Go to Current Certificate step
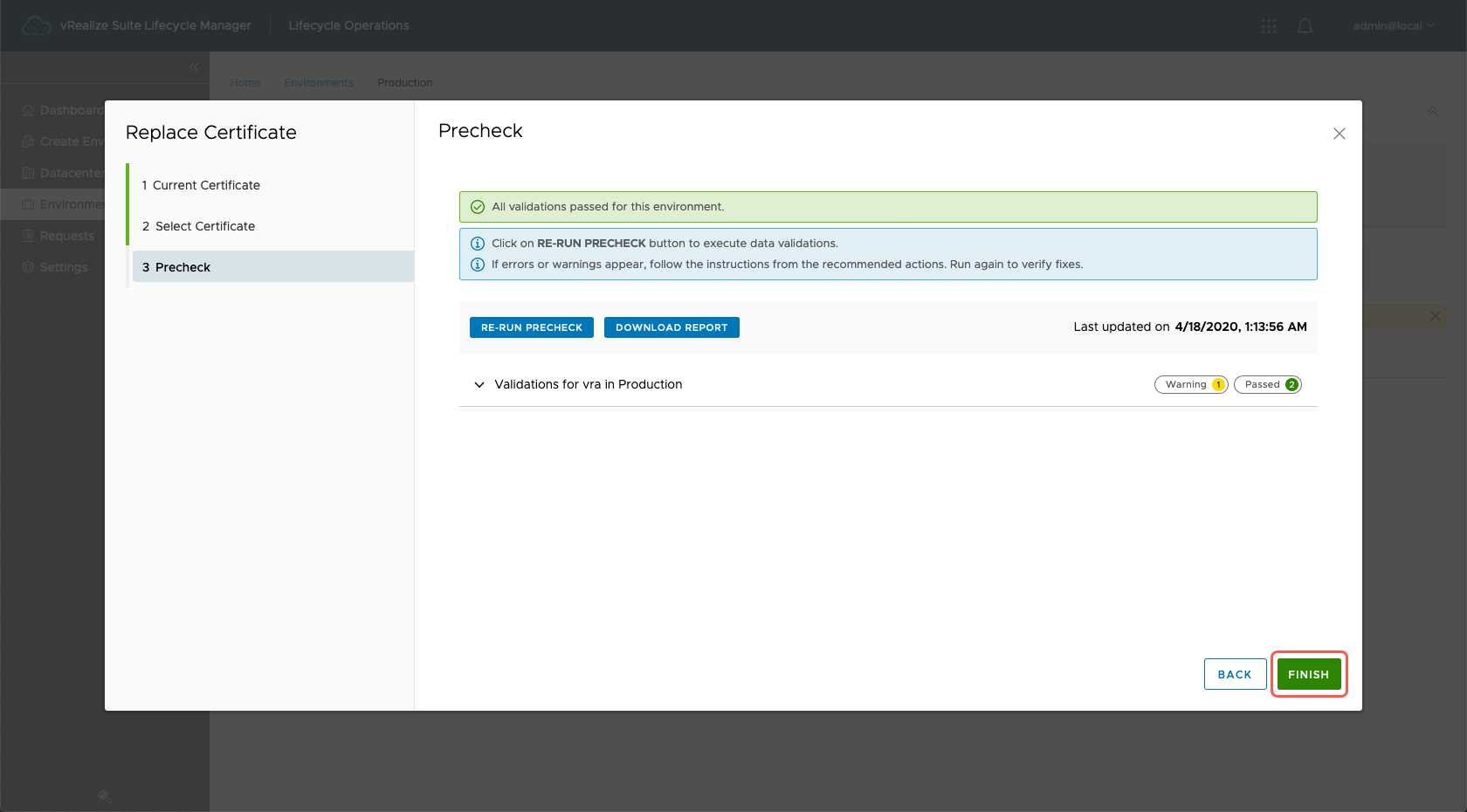This screenshot has width=1467, height=812. pos(206,185)
